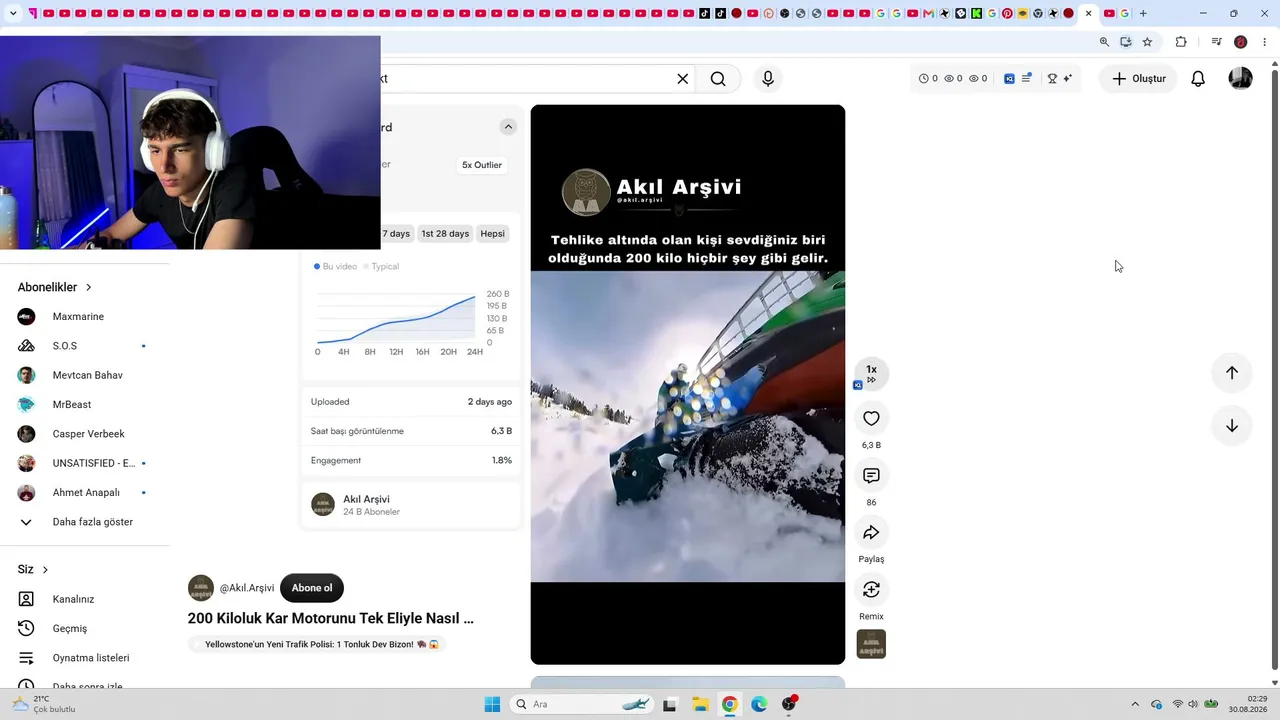The image size is (1280, 720).
Task: Go to the previous Short
Action: [1232, 373]
